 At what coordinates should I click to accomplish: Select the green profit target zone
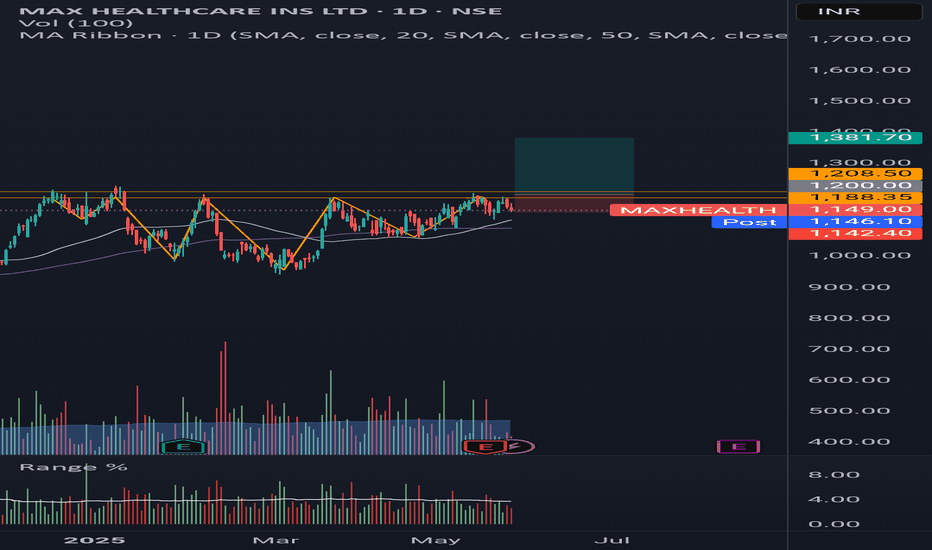pos(574,168)
